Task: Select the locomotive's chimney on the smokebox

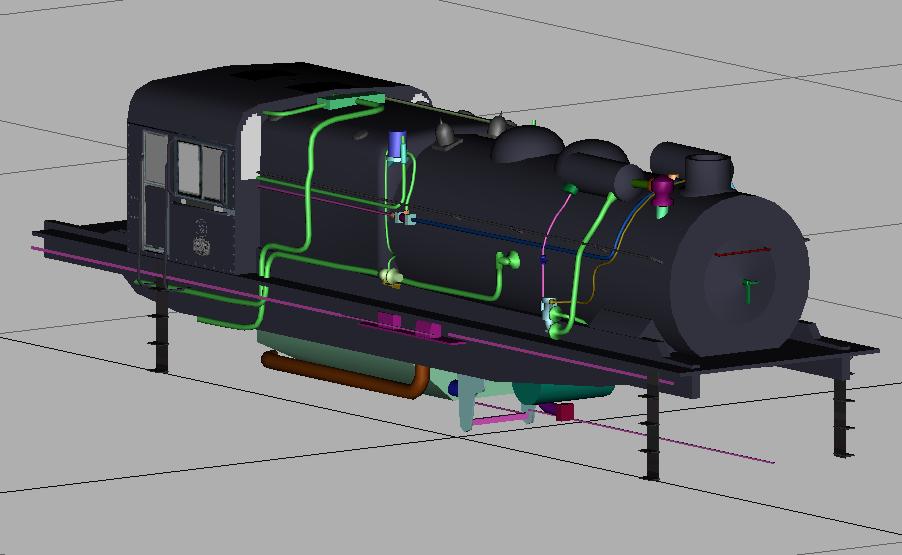Action: [705, 172]
